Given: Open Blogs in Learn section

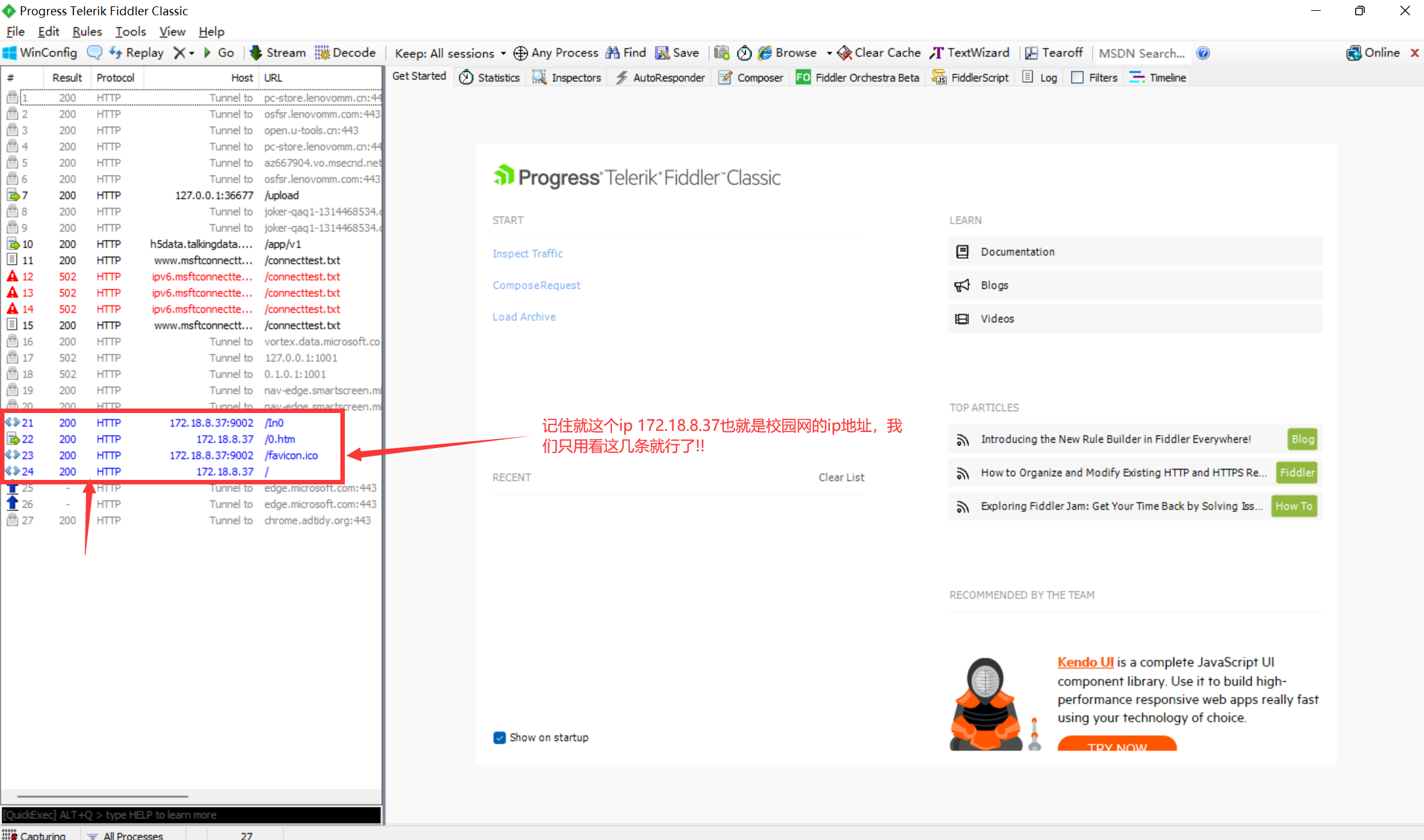Looking at the screenshot, I should (1135, 285).
